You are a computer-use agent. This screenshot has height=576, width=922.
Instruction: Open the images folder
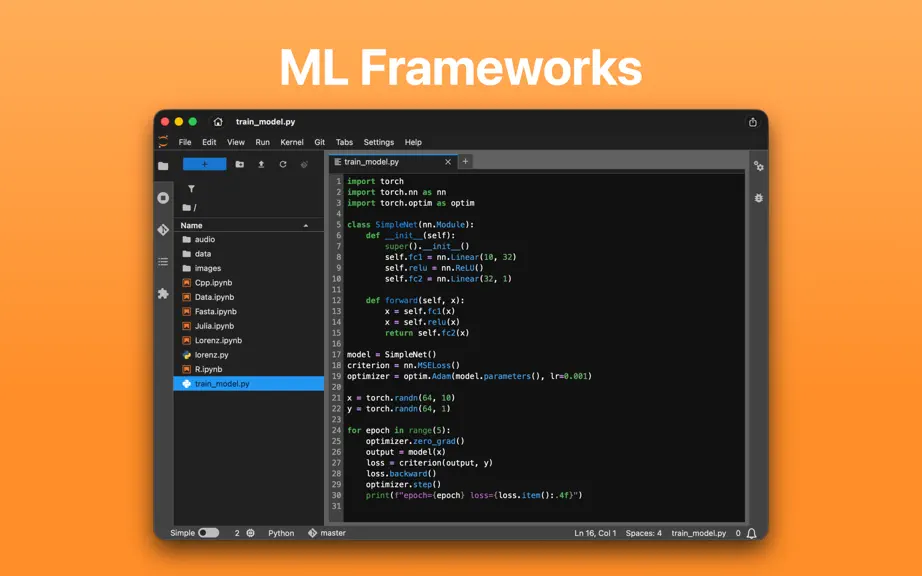pyautogui.click(x=248, y=268)
